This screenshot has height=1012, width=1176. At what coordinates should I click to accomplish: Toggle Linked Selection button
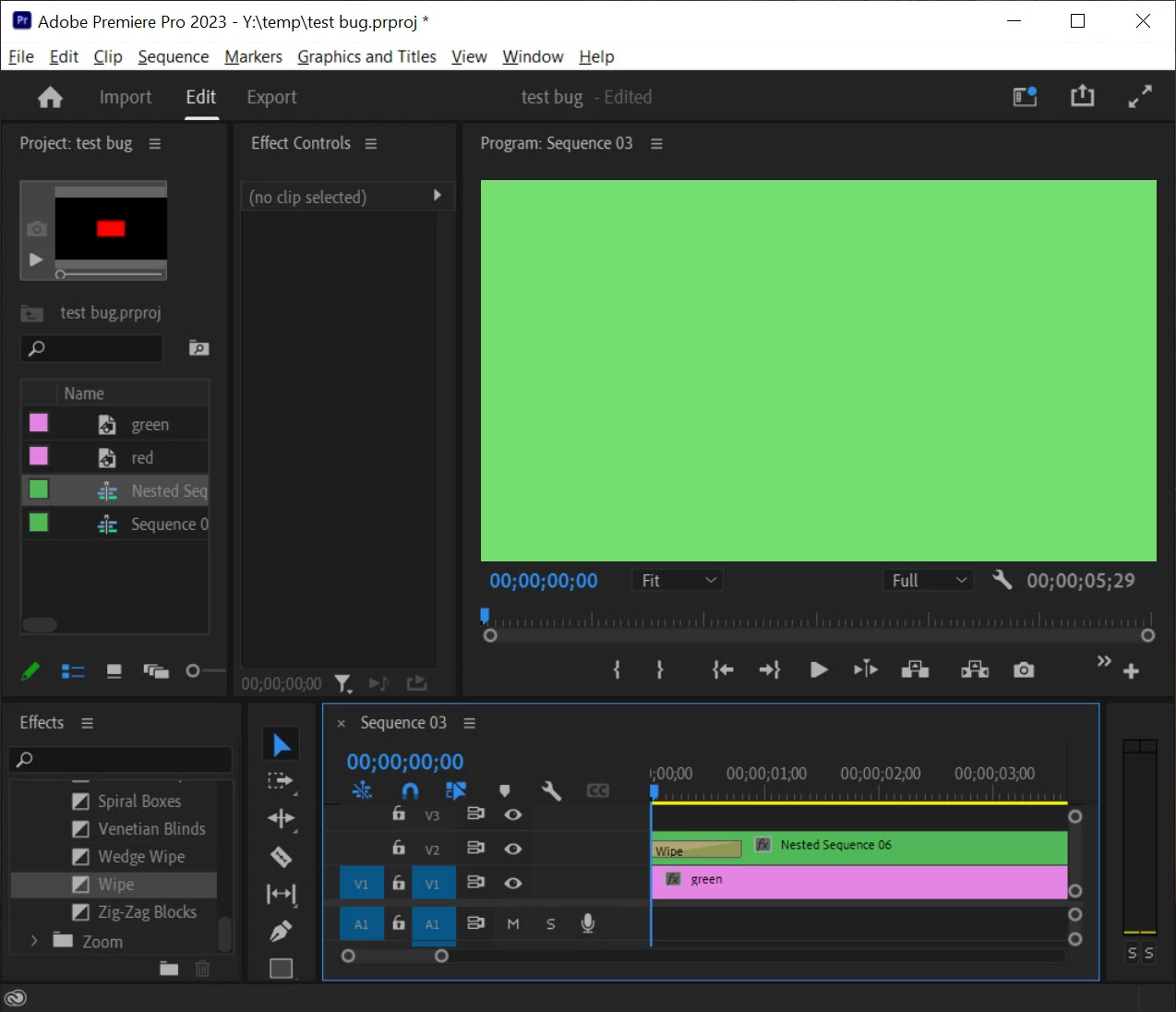456,791
